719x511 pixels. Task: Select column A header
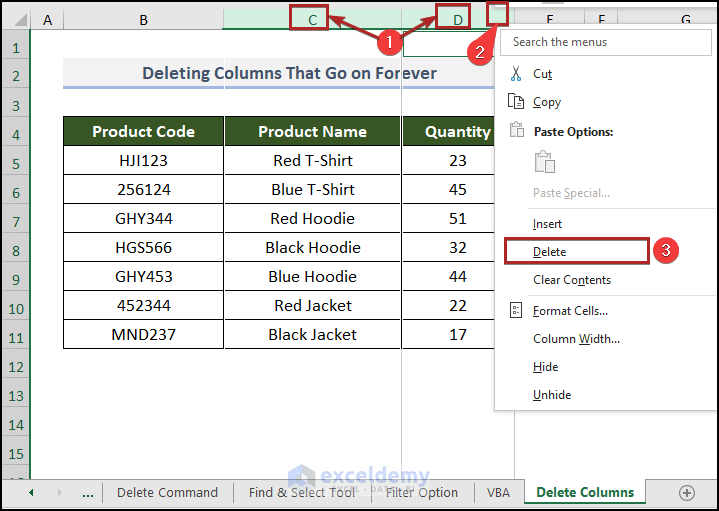coord(47,20)
